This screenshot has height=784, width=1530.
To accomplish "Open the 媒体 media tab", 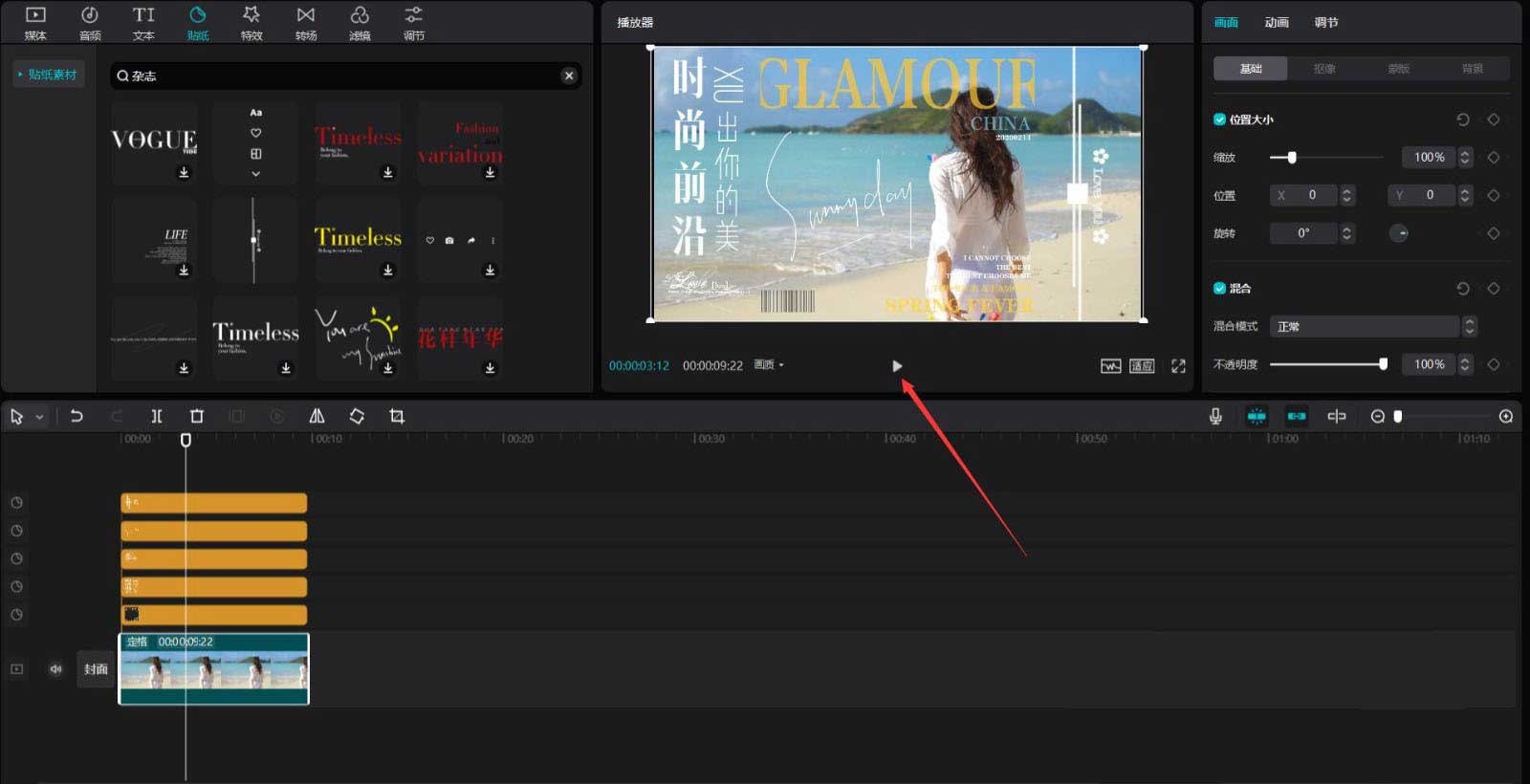I will [x=35, y=23].
